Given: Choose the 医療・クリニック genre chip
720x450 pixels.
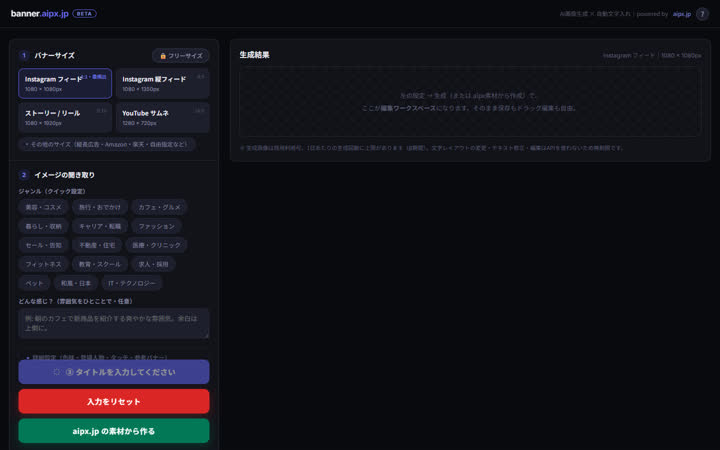Looking at the screenshot, I should coord(157,245).
